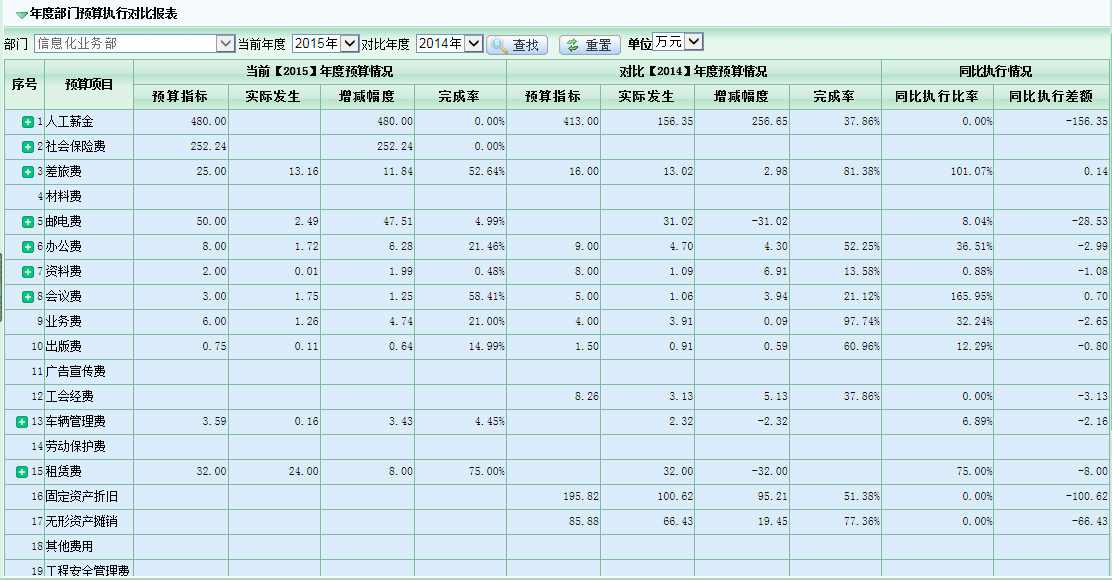Expand the 会议费 row
This screenshot has width=1112, height=580.
tap(28, 297)
